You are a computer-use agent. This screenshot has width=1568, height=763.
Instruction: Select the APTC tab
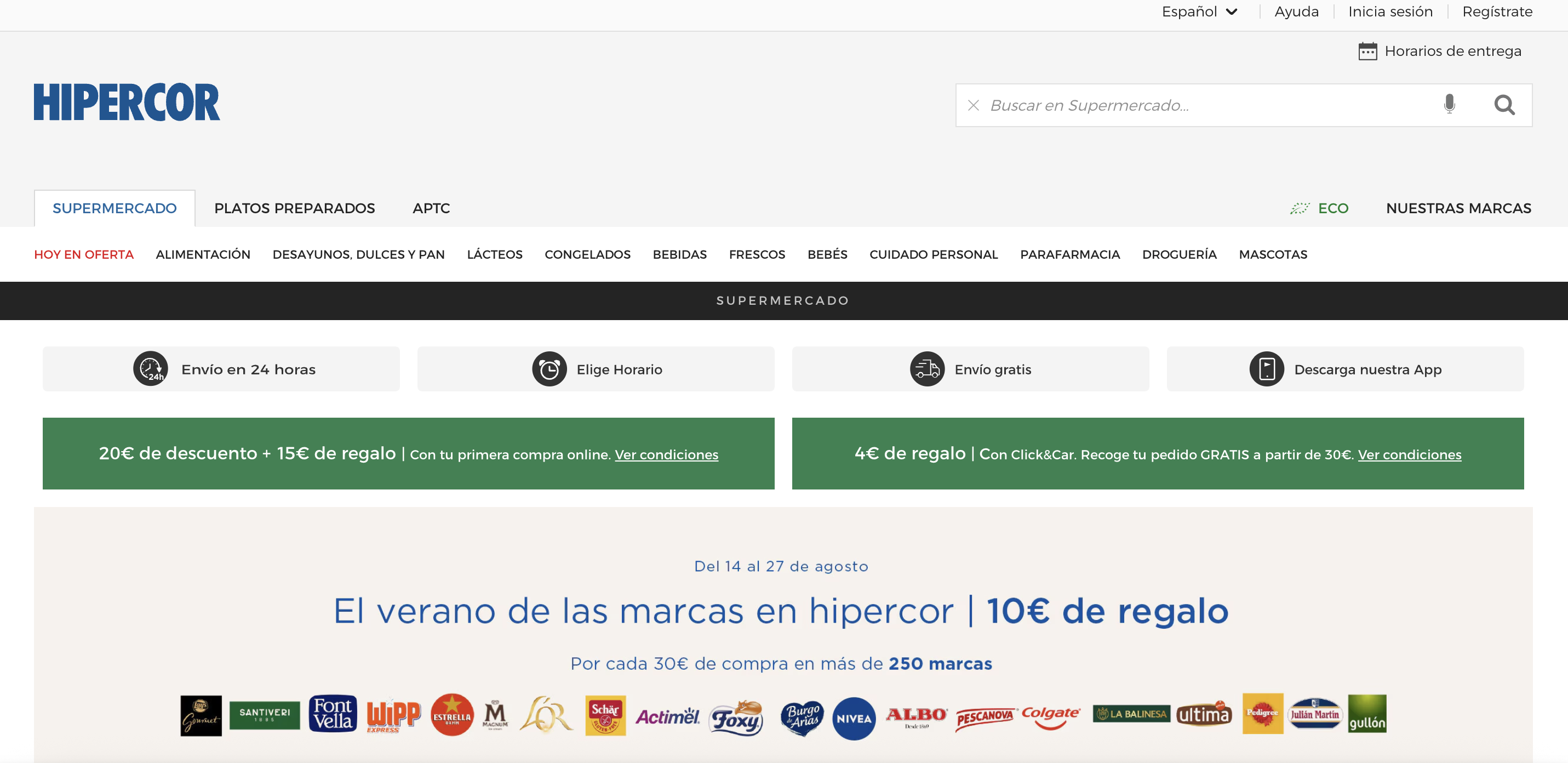[431, 208]
